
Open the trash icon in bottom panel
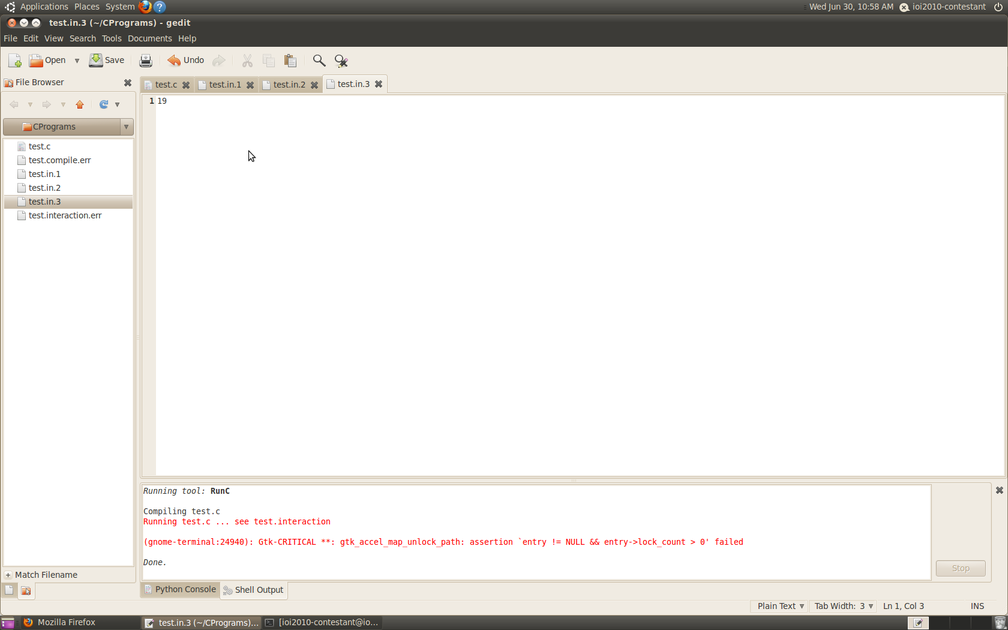point(999,622)
